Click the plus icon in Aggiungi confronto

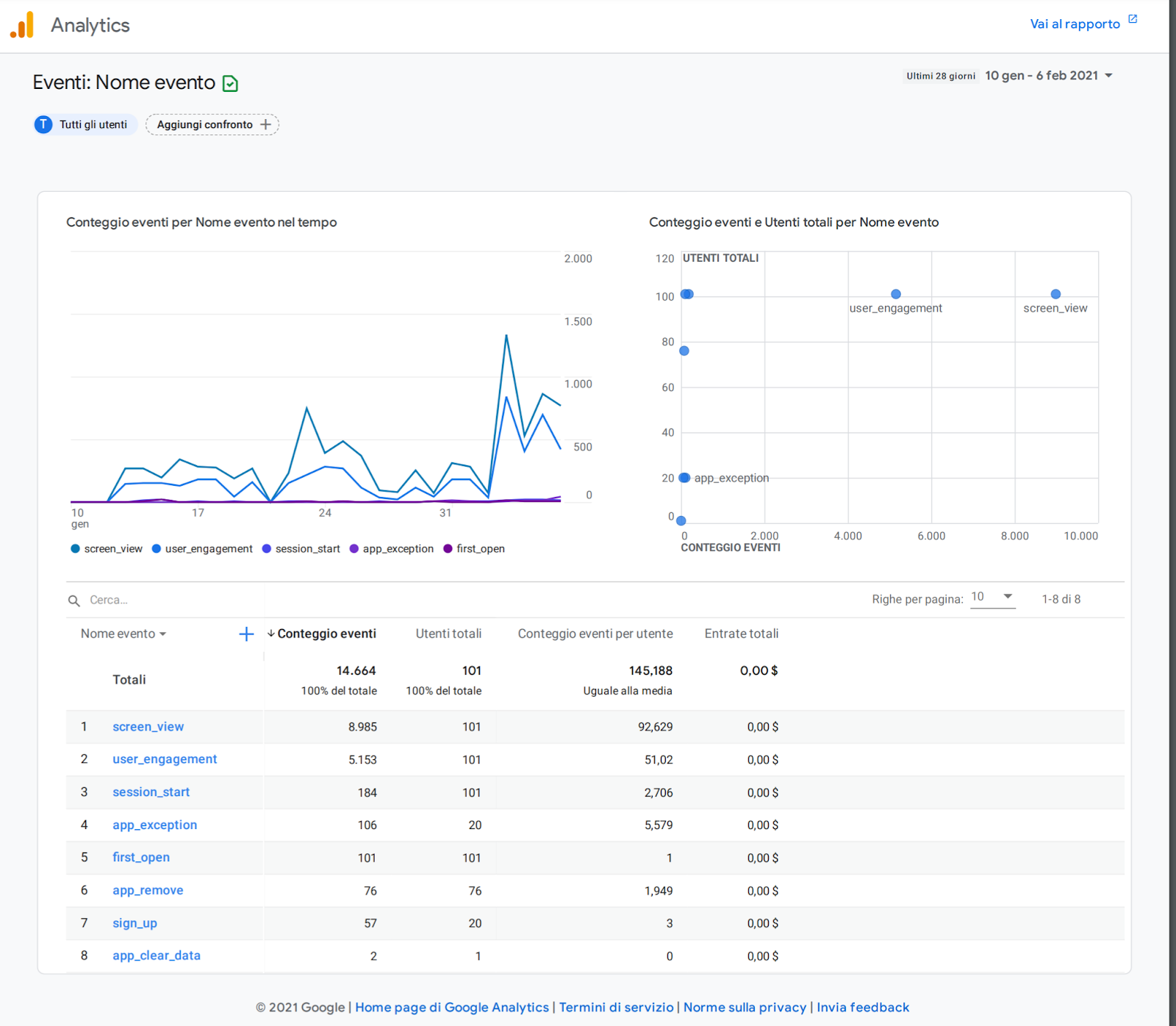pos(266,125)
